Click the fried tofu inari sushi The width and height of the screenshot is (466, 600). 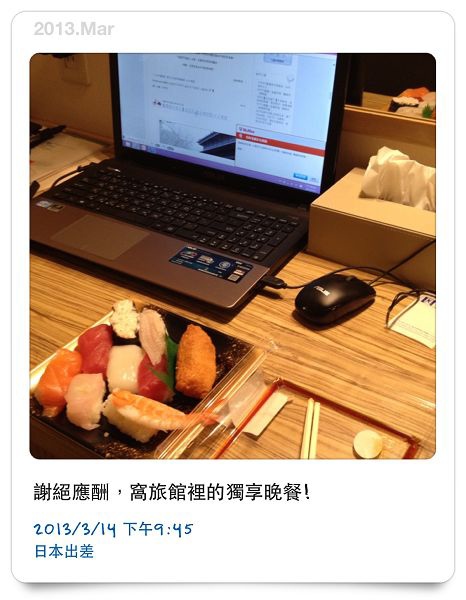pyautogui.click(x=196, y=361)
